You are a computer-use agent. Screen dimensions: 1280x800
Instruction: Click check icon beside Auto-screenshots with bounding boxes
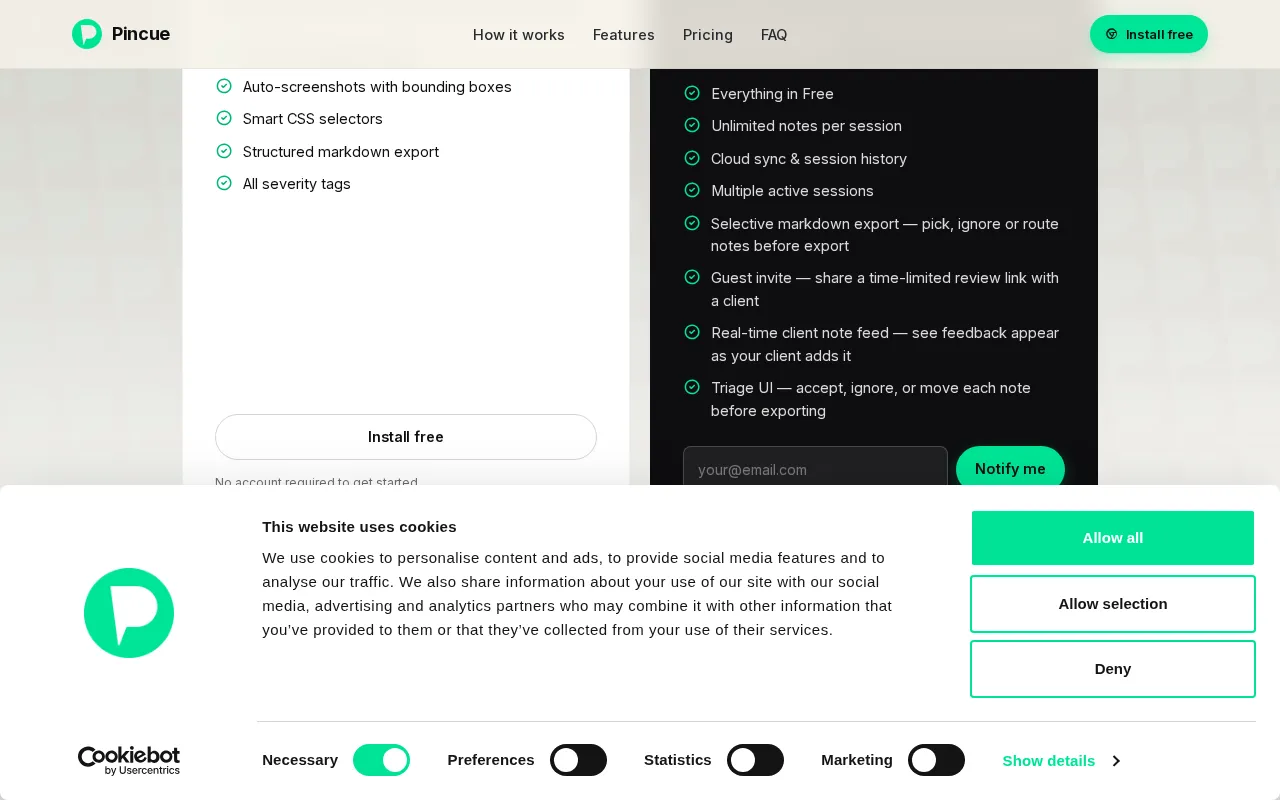click(224, 86)
